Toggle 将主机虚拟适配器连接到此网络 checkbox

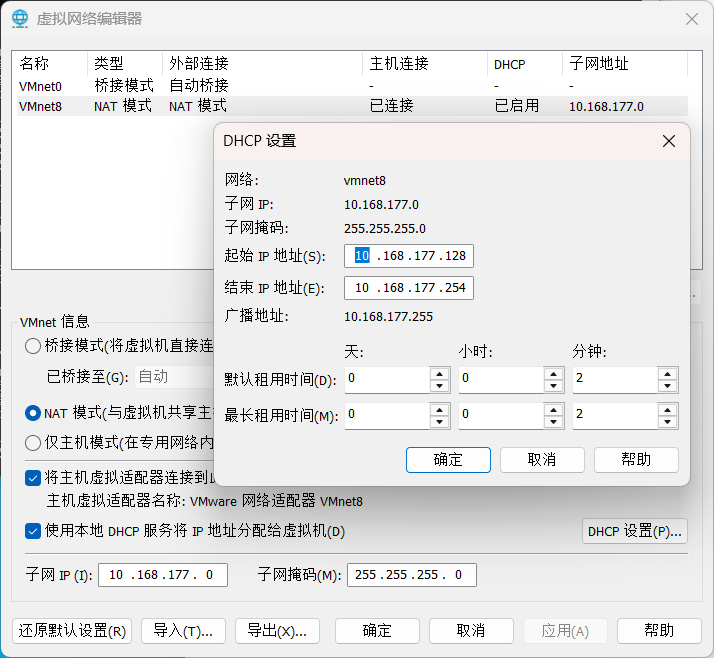point(33,478)
